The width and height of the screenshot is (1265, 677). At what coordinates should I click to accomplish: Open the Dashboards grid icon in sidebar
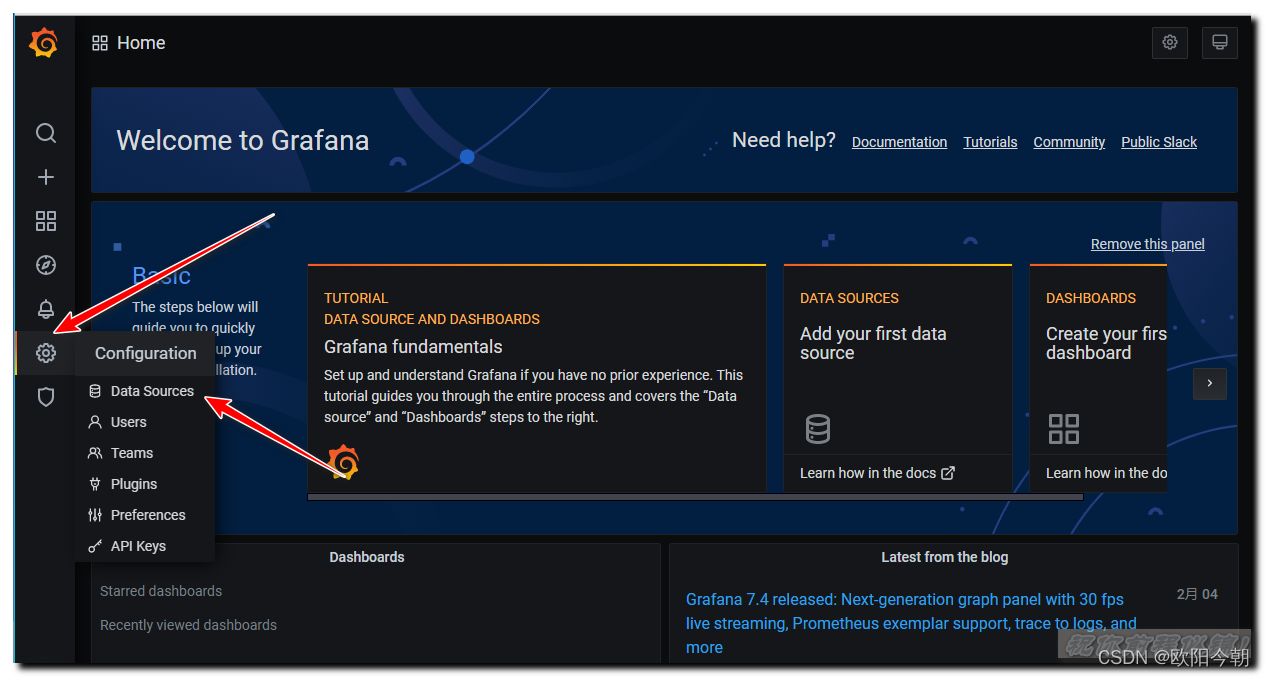pyautogui.click(x=46, y=221)
